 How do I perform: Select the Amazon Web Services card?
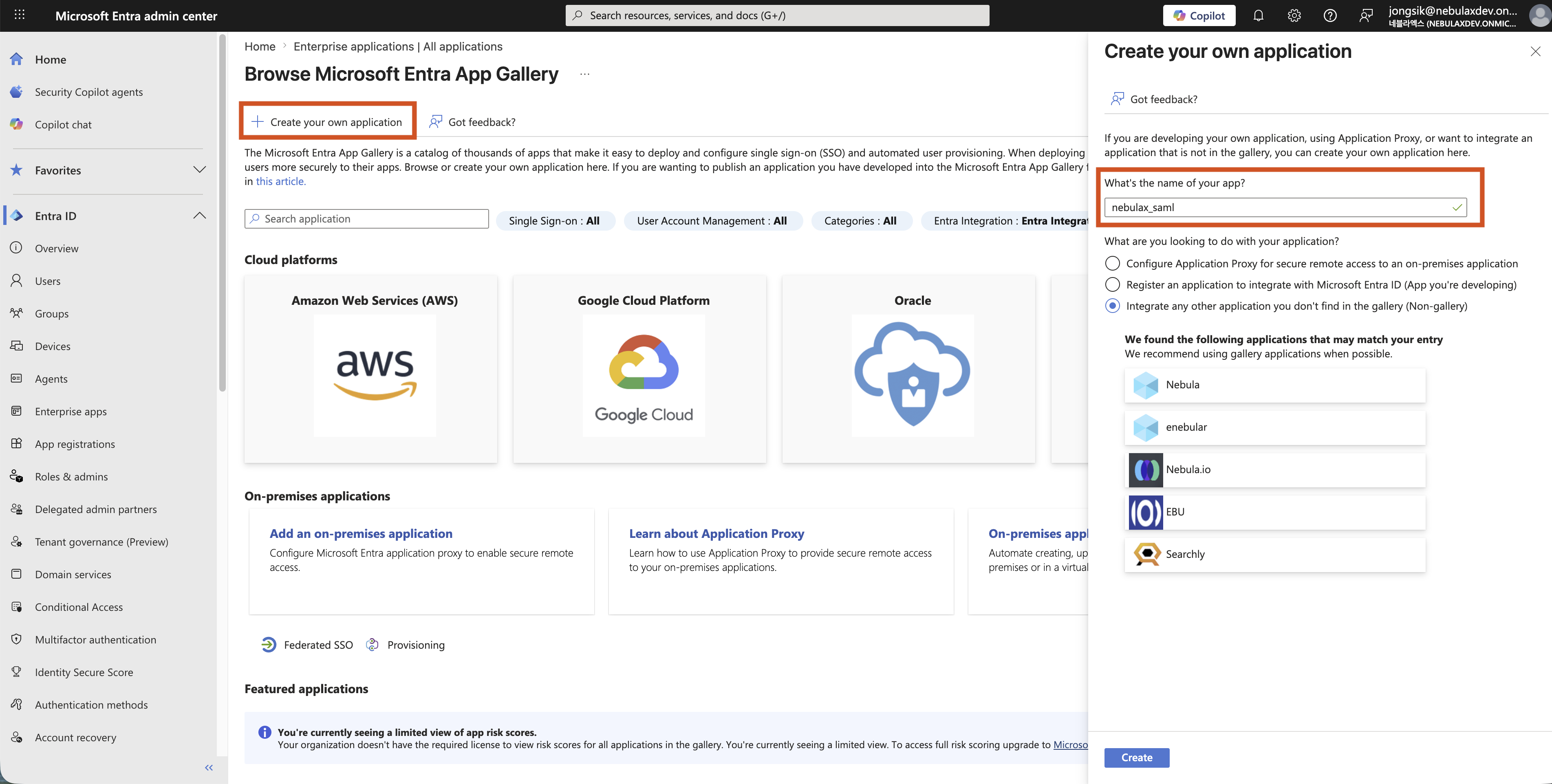[371, 369]
